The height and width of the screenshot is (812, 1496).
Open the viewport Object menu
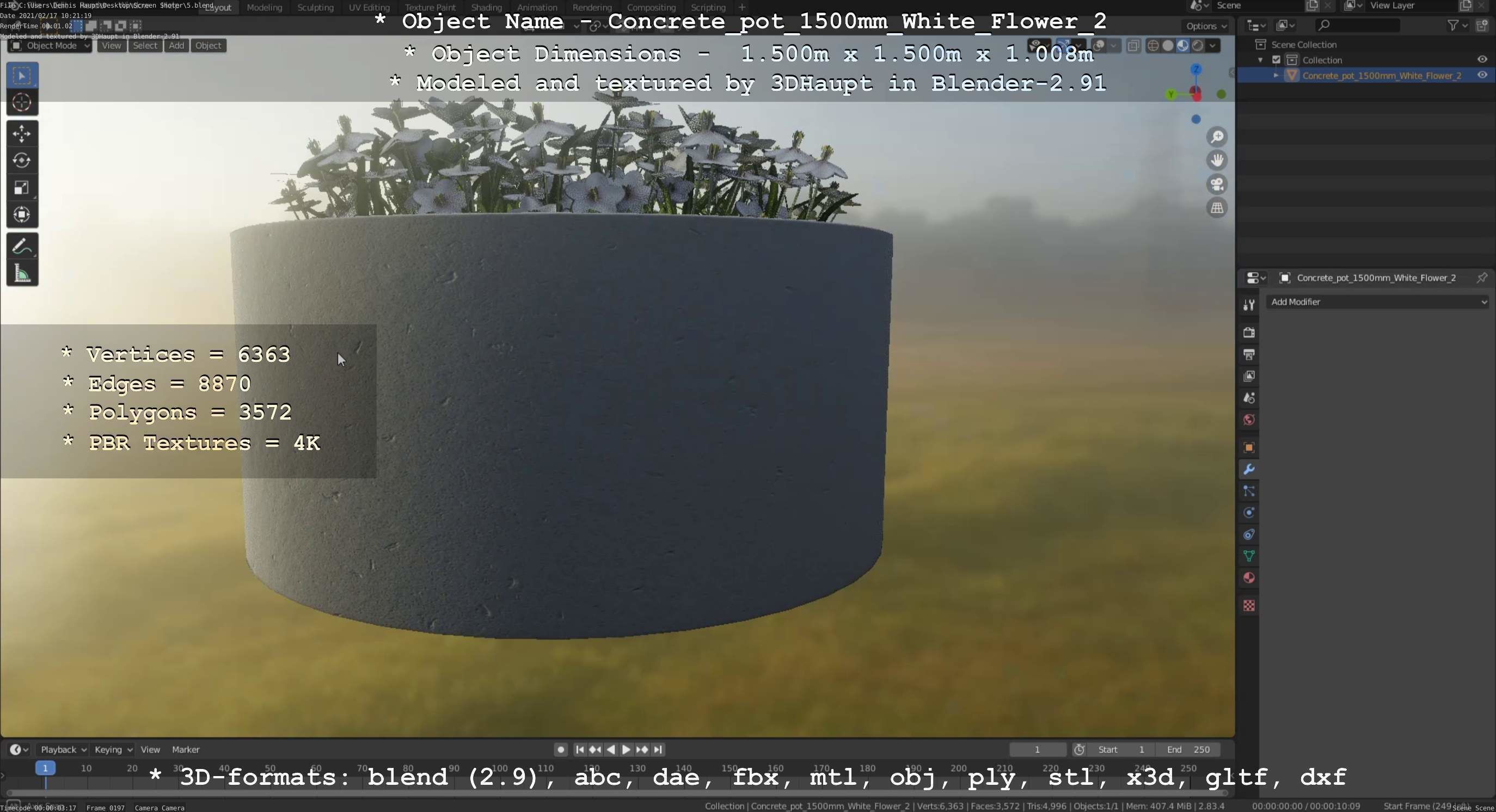click(209, 46)
